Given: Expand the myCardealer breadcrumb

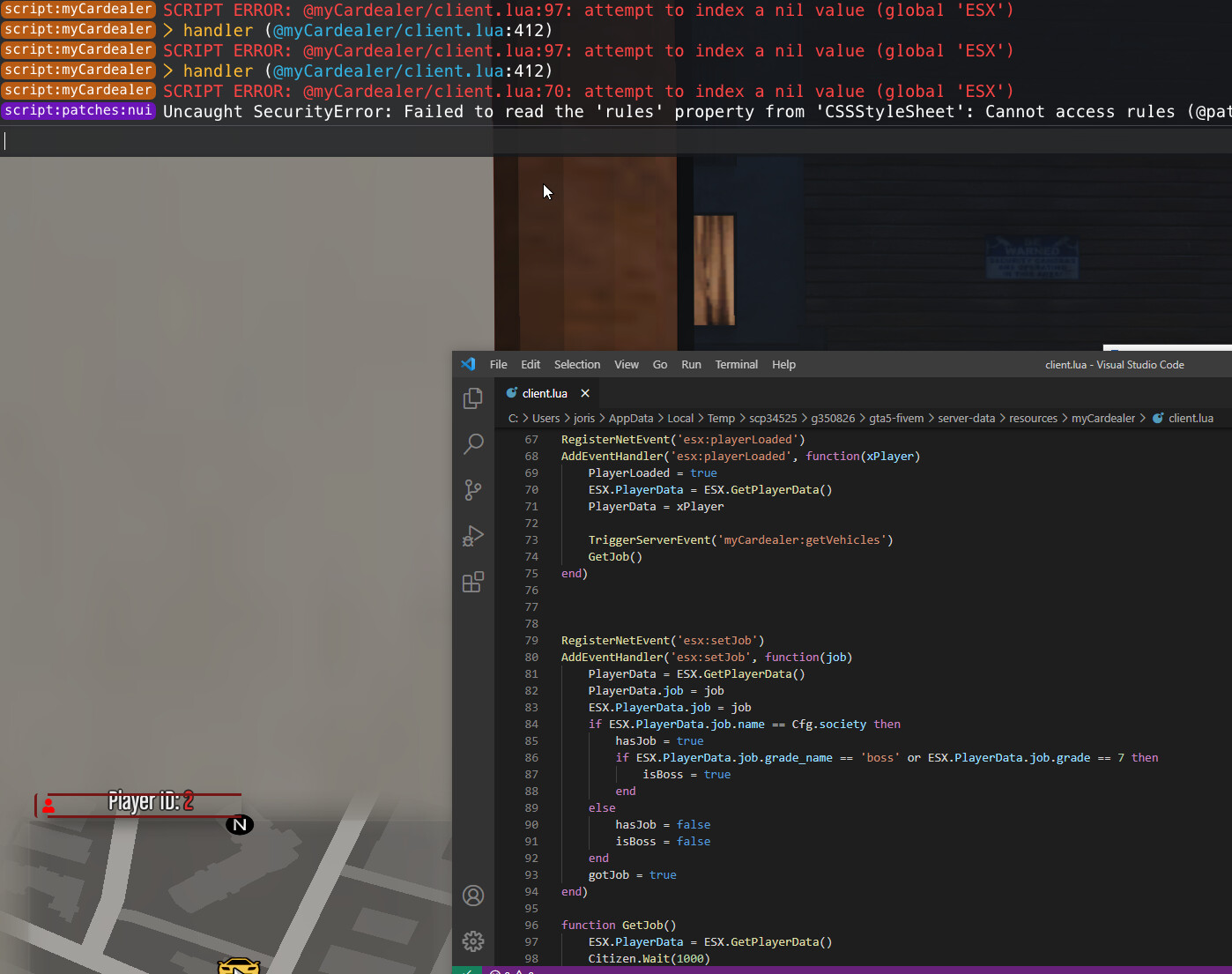Looking at the screenshot, I should point(1103,418).
